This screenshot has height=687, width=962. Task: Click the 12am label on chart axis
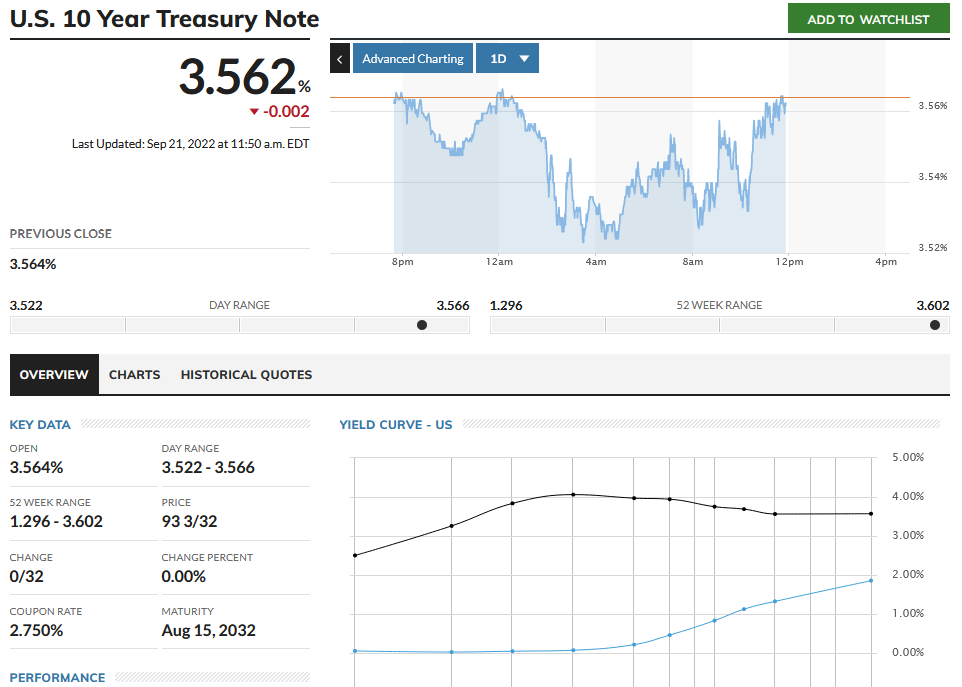tap(499, 262)
